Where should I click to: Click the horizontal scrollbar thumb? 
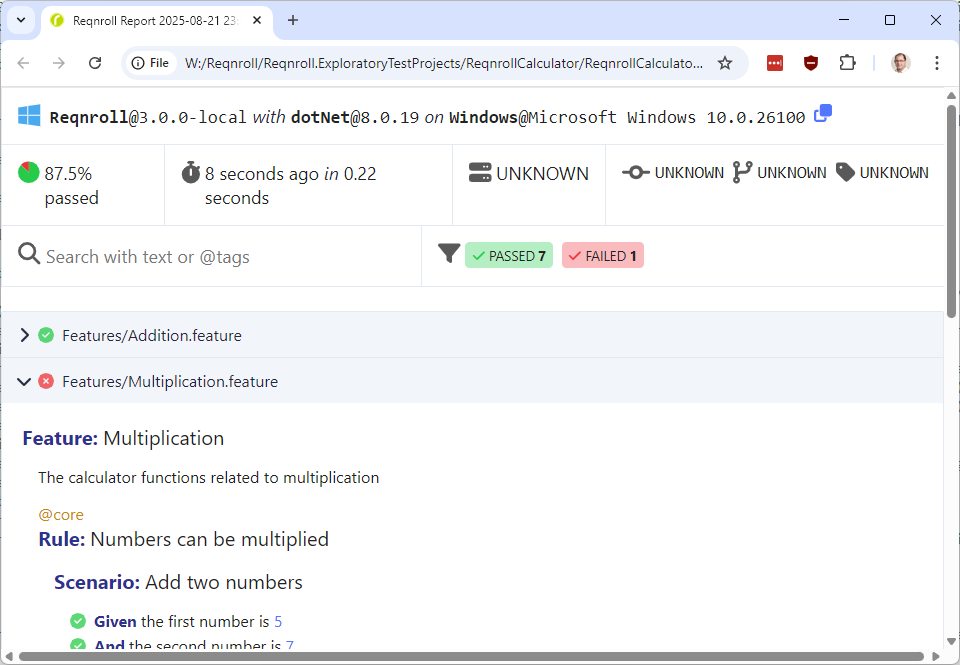point(471,657)
